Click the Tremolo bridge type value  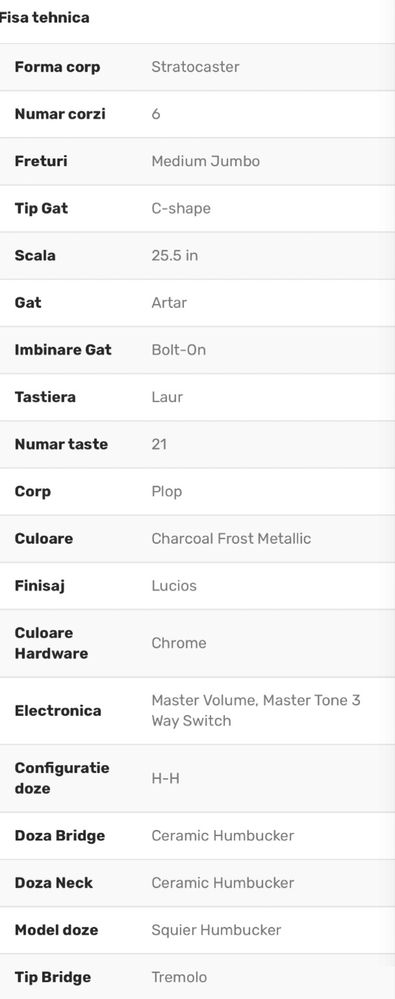(179, 977)
